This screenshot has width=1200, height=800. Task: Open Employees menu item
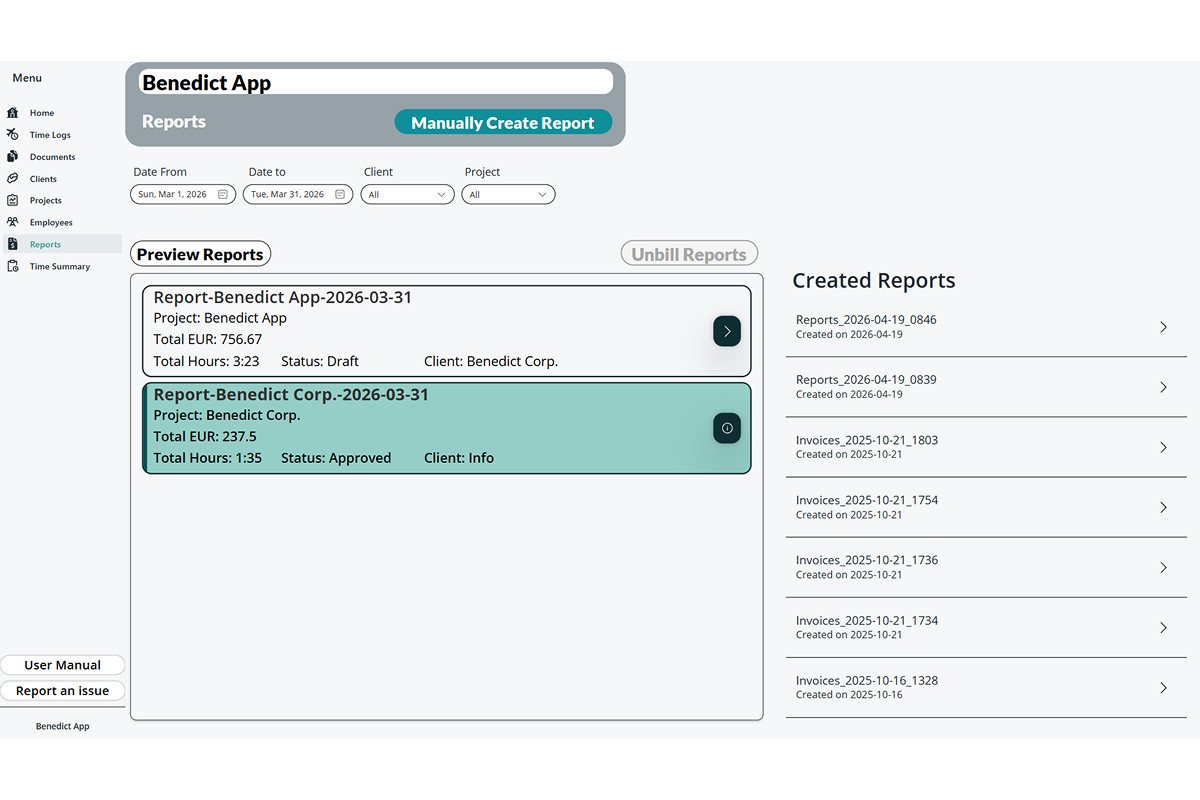pos(61,223)
